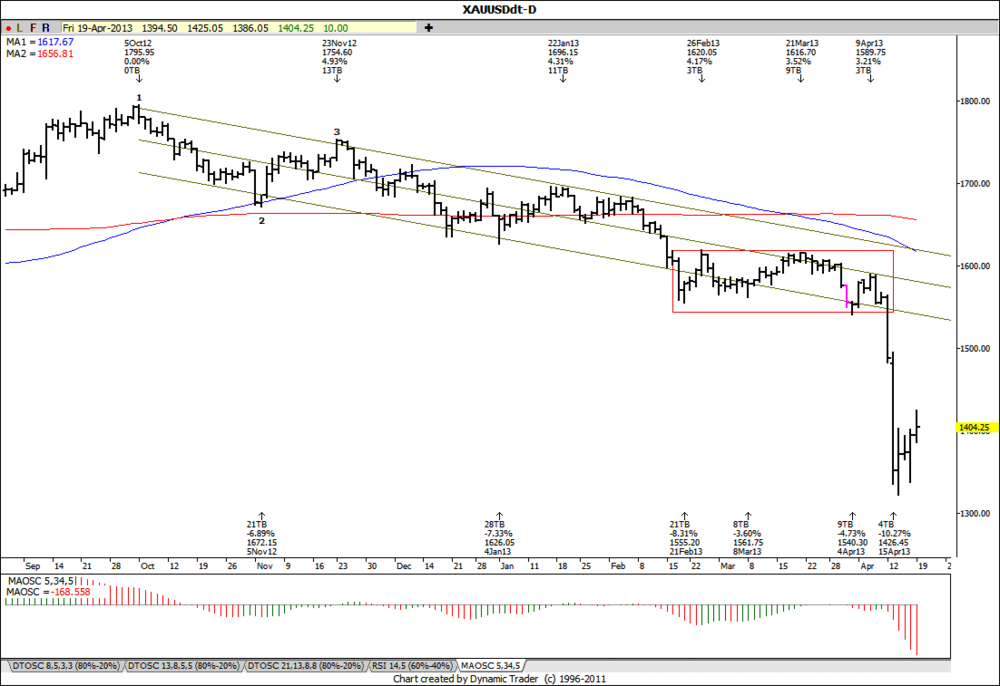Click the 5Nov12 1672.15 swing low label

(261, 538)
